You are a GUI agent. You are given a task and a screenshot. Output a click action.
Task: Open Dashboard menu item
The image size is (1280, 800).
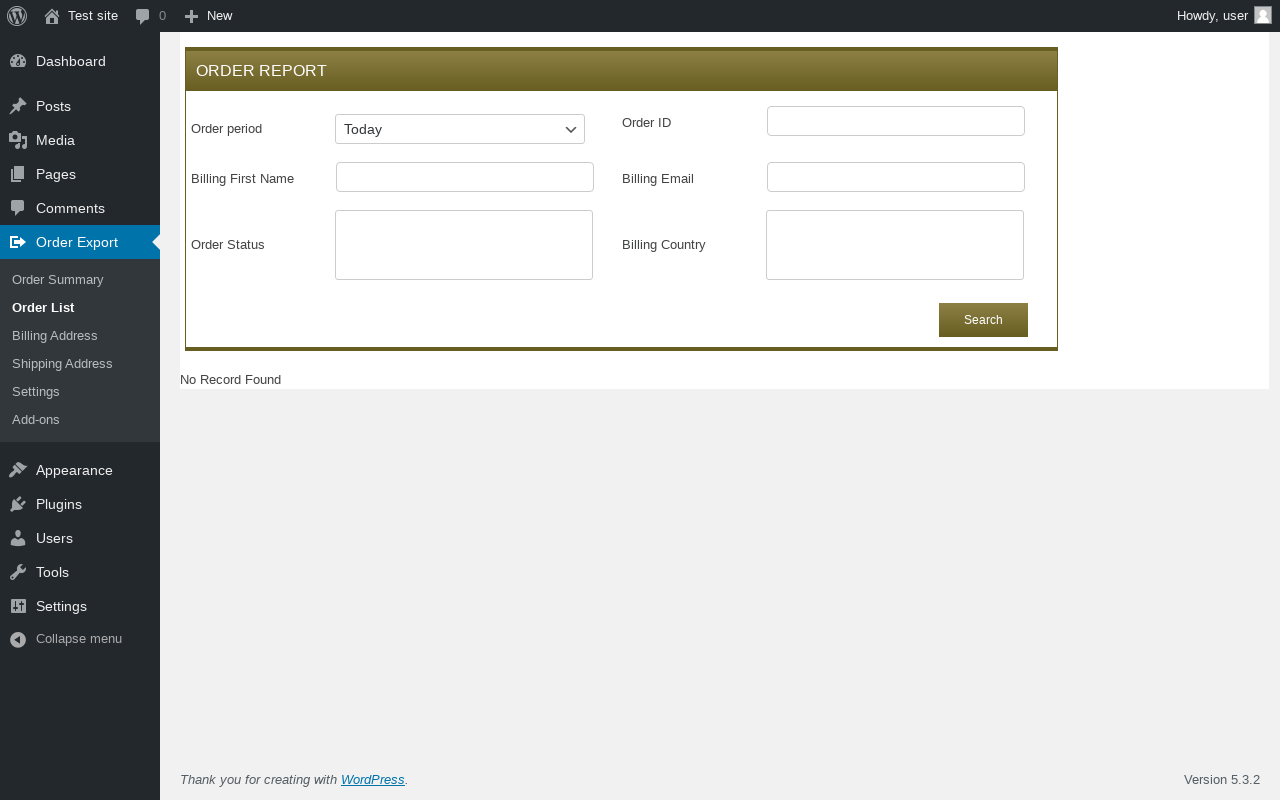tap(71, 61)
